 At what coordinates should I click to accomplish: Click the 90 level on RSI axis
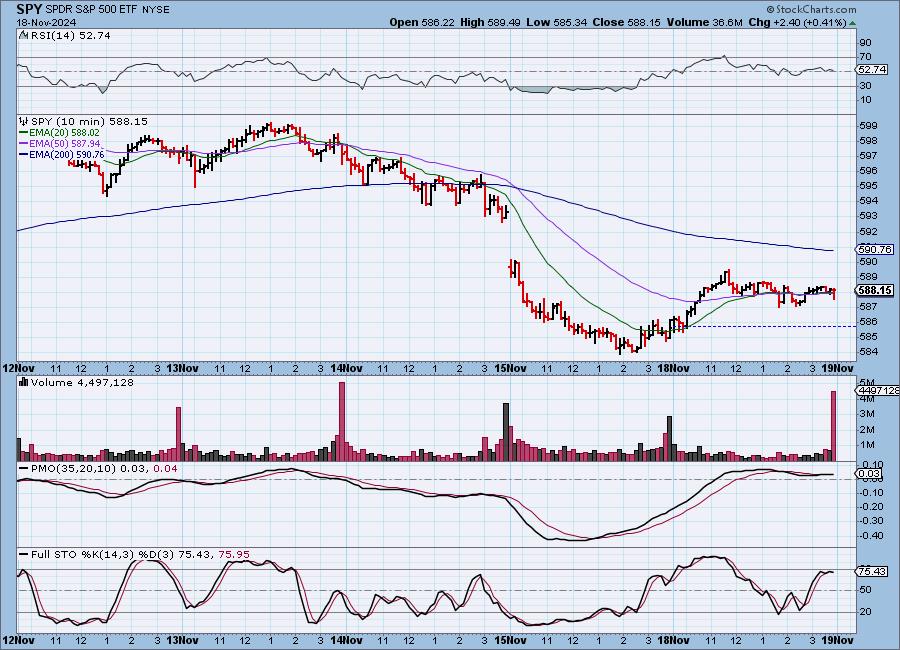[x=865, y=42]
